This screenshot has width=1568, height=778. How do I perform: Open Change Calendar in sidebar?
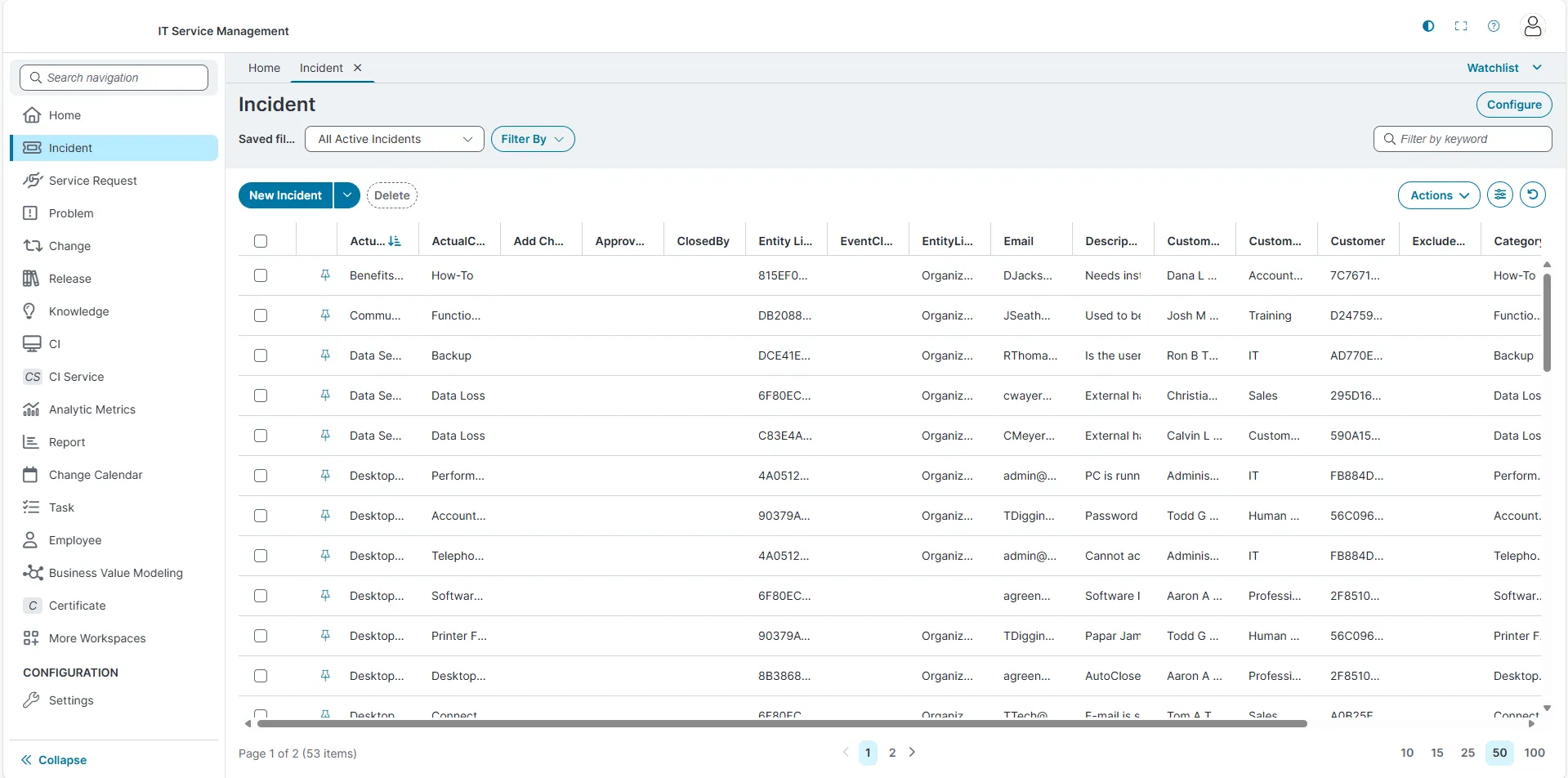[114, 475]
